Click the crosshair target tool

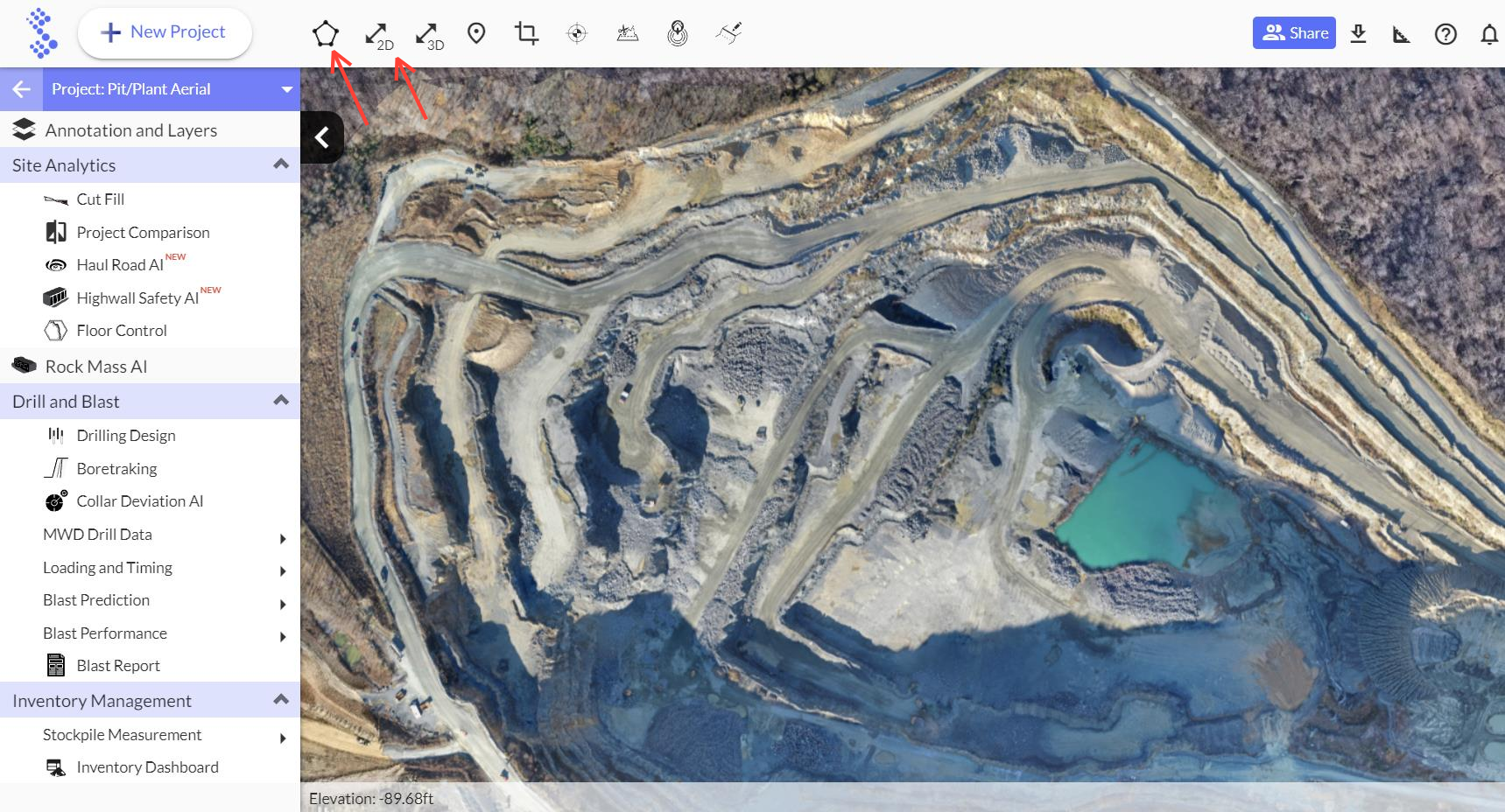pyautogui.click(x=577, y=33)
